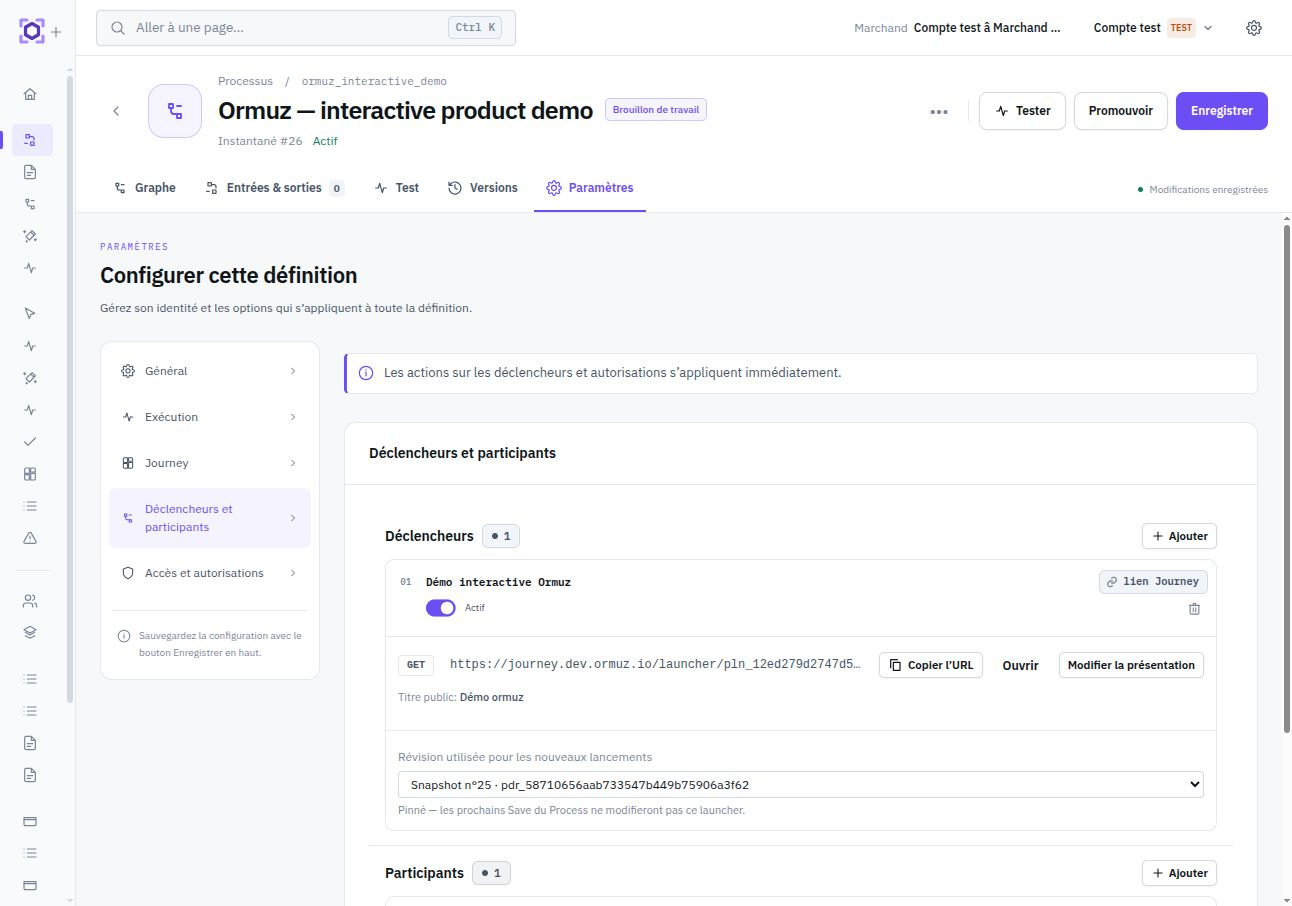Image resolution: width=1292 pixels, height=906 pixels.
Task: Expand the Général settings section
Action: pyautogui.click(x=210, y=371)
